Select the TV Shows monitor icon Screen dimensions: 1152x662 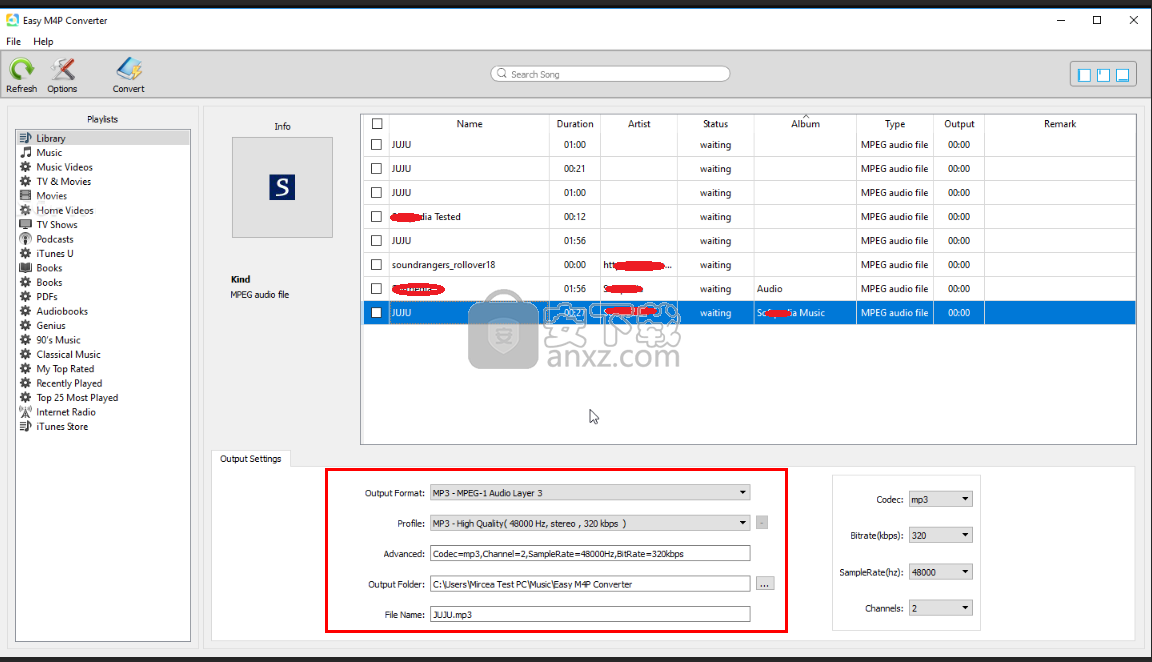(x=26, y=224)
